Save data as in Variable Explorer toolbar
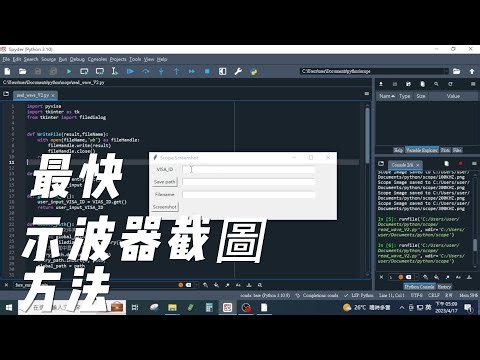 409,84
